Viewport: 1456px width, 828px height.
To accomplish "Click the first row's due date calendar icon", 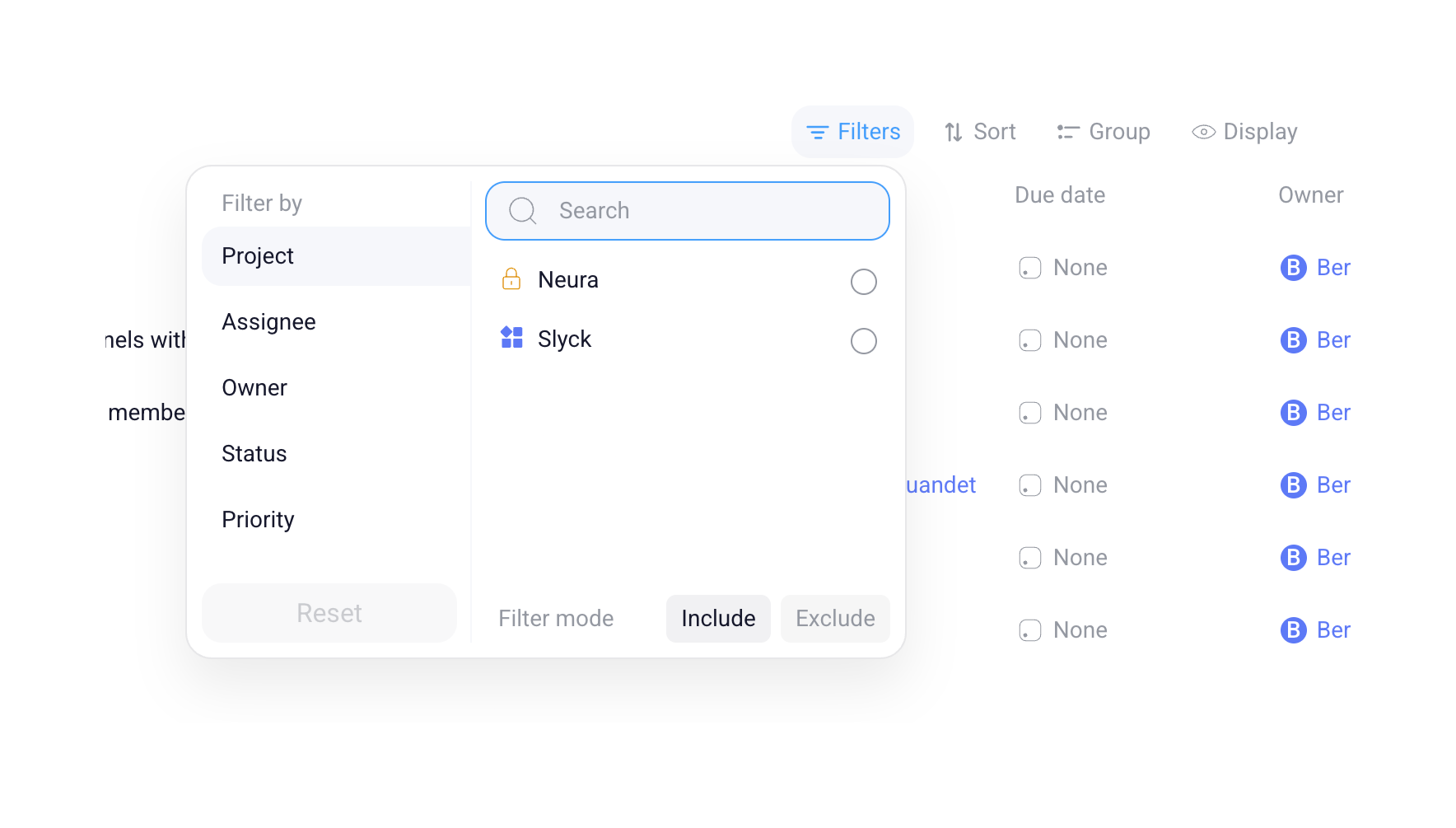I will click(x=1029, y=268).
